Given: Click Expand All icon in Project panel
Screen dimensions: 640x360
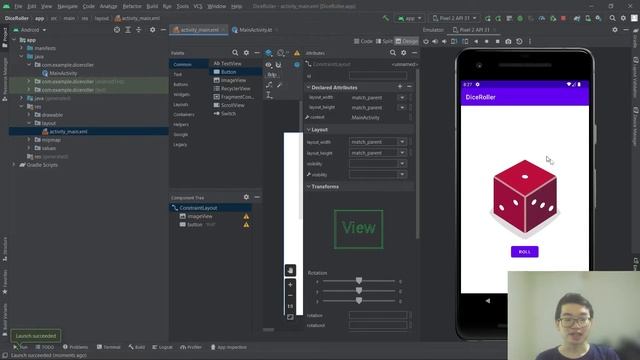Looking at the screenshot, I should pyautogui.click(x=128, y=30).
